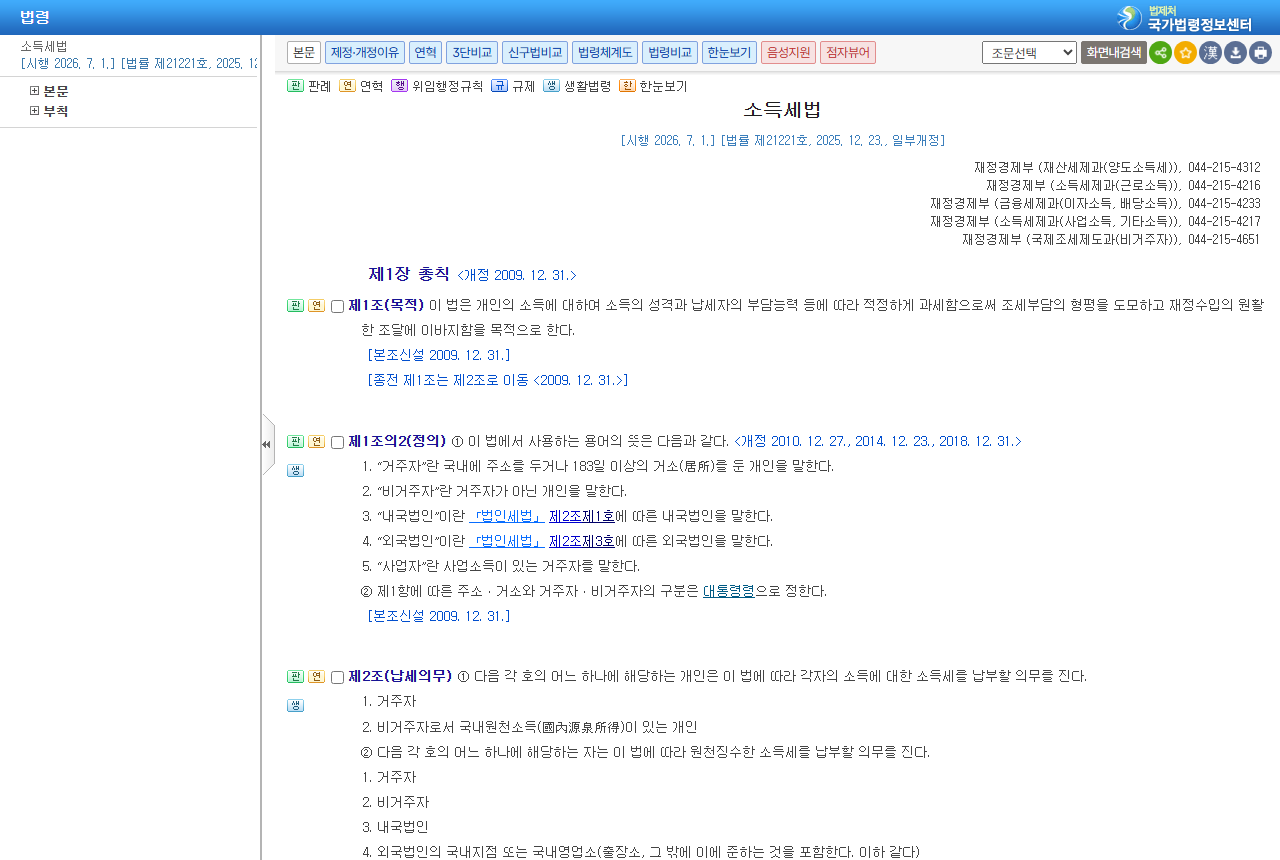Viewport: 1280px width, 860px height.
Task: Follow the 제2조제1호 link
Action: [x=582, y=516]
